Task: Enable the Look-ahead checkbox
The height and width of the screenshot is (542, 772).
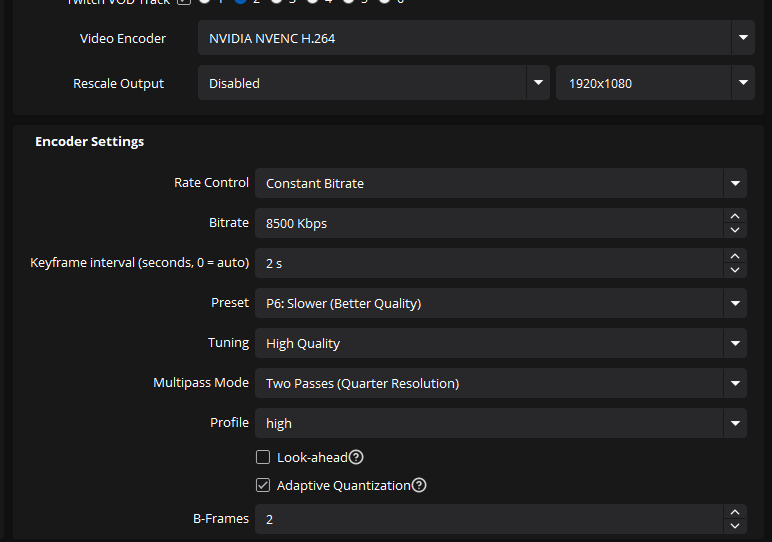Action: (263, 457)
